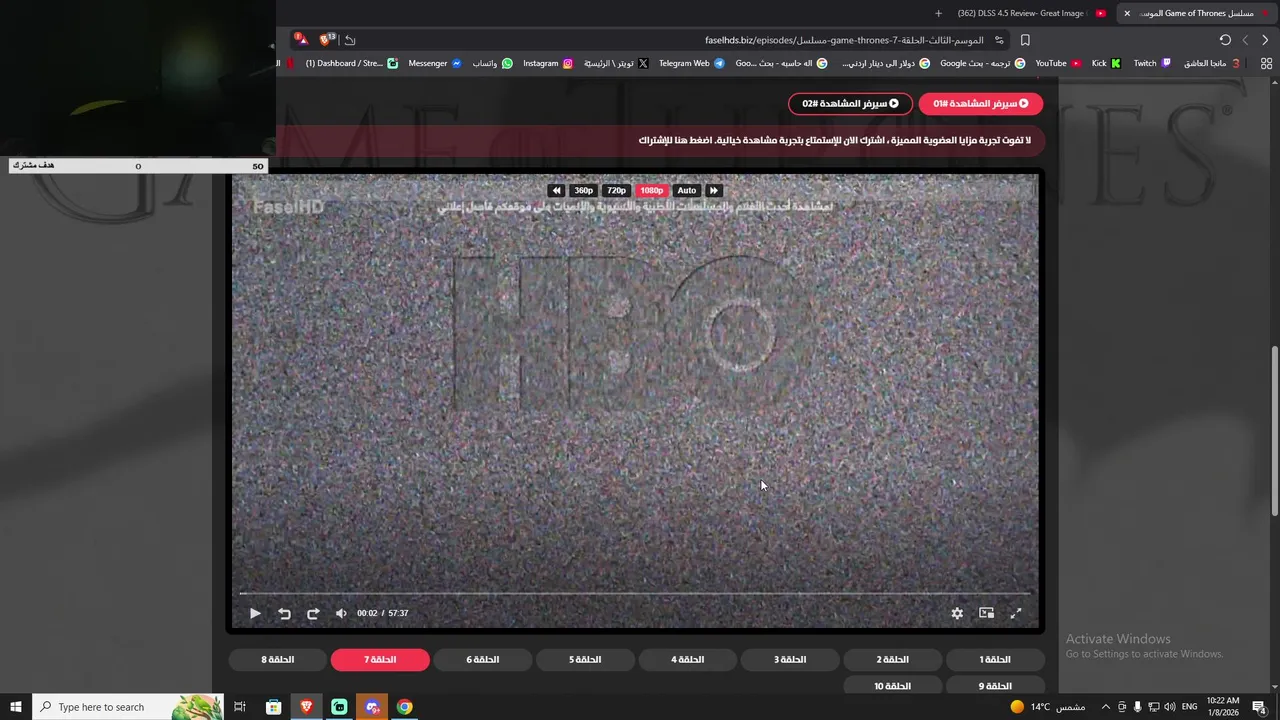The width and height of the screenshot is (1280, 720).
Task: Switch quality to Auto
Action: point(686,190)
